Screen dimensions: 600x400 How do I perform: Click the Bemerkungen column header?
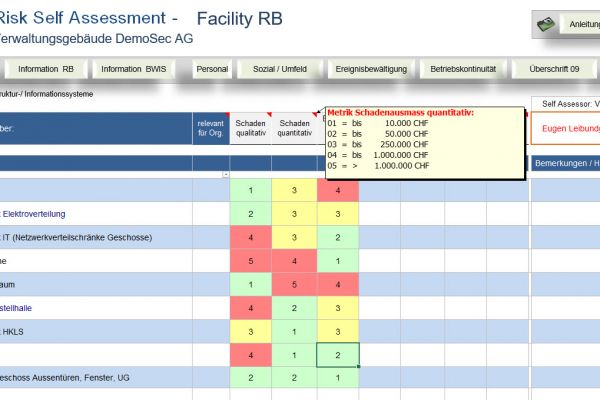pos(566,163)
